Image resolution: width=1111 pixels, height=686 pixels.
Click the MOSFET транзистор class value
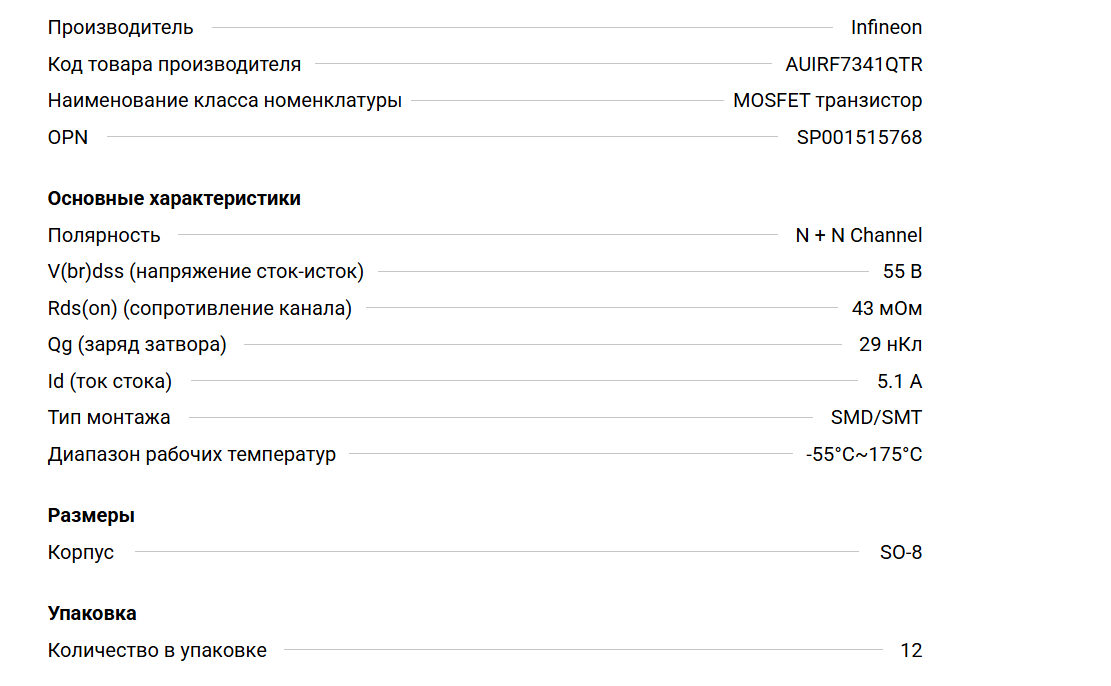[827, 100]
